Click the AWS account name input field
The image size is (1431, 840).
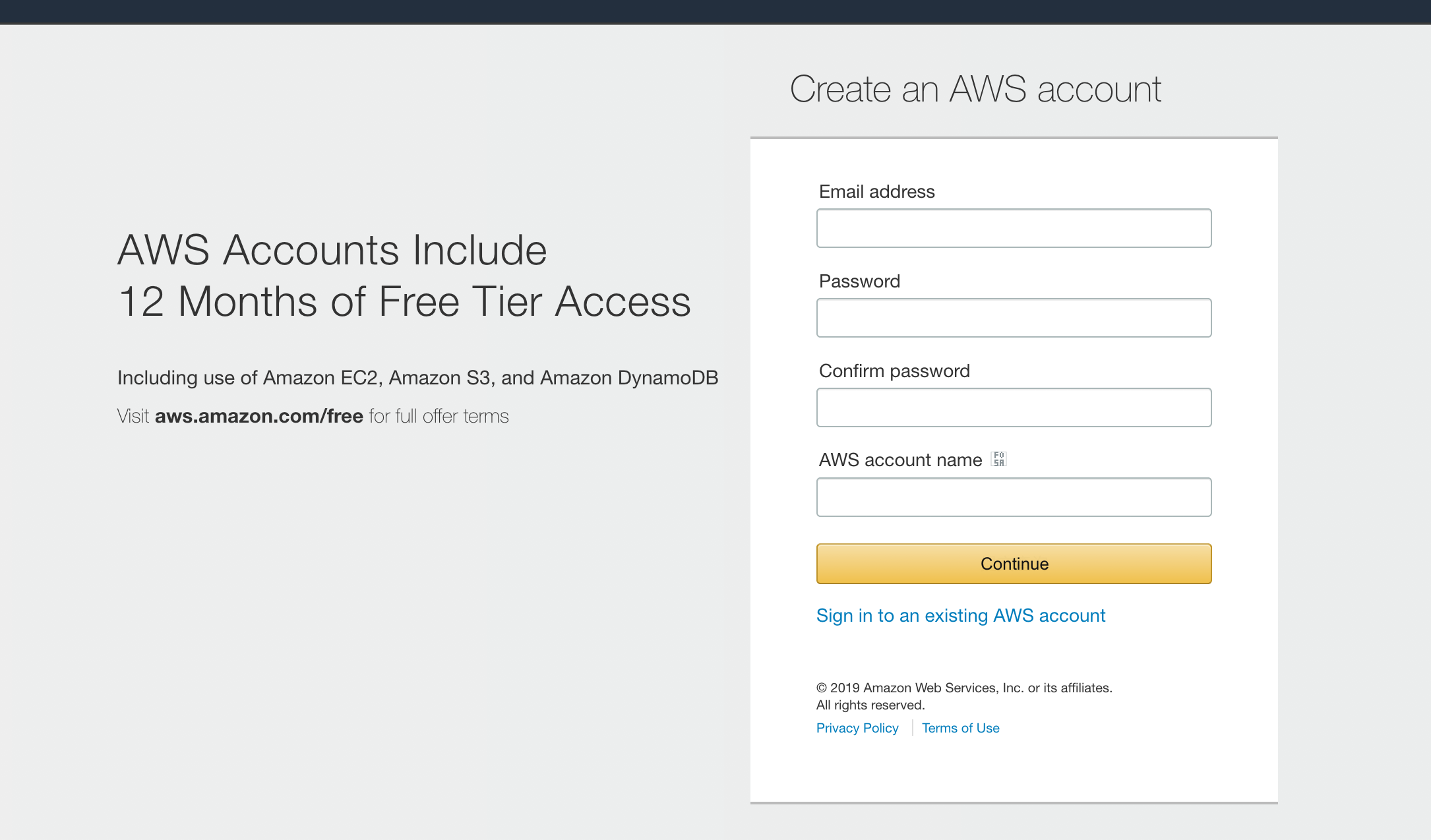pos(1014,497)
